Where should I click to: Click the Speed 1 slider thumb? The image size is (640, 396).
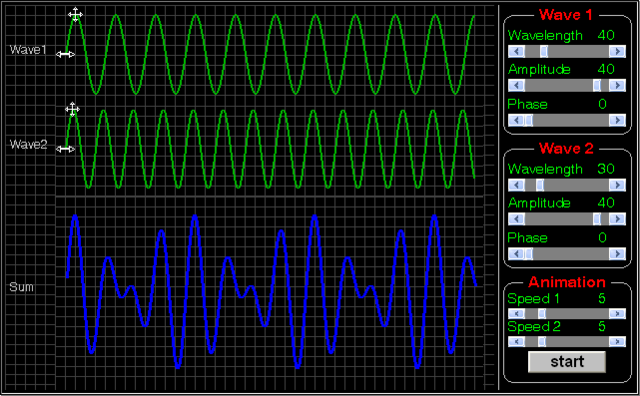pyautogui.click(x=542, y=314)
